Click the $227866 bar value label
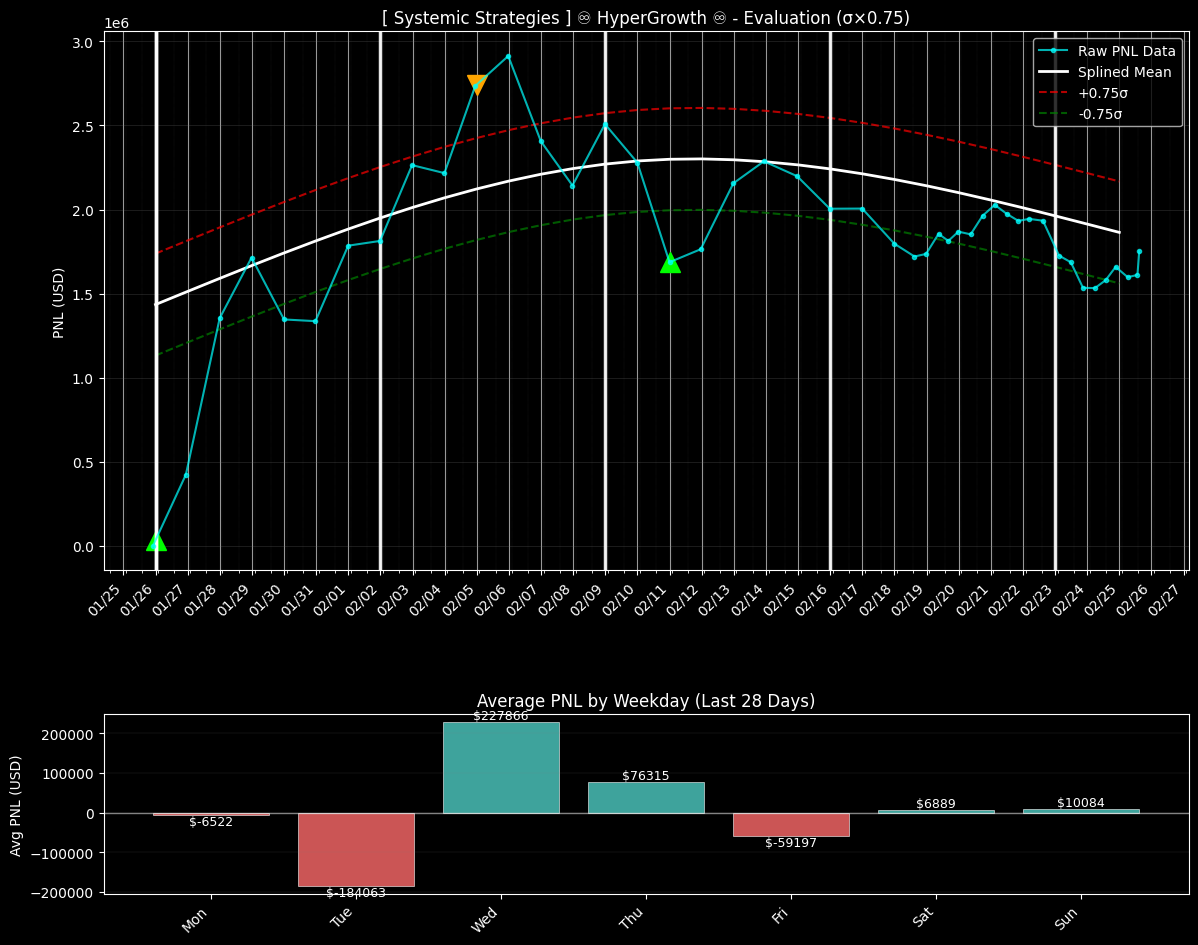This screenshot has width=1198, height=945. 501,716
